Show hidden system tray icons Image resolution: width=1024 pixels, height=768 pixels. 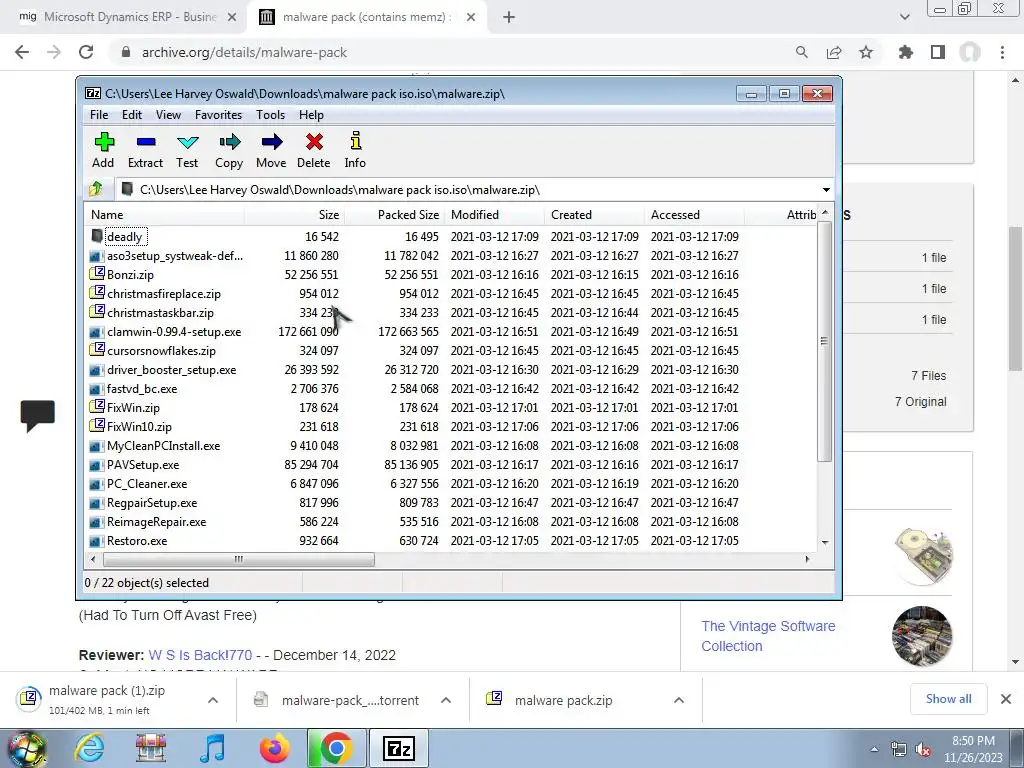874,750
